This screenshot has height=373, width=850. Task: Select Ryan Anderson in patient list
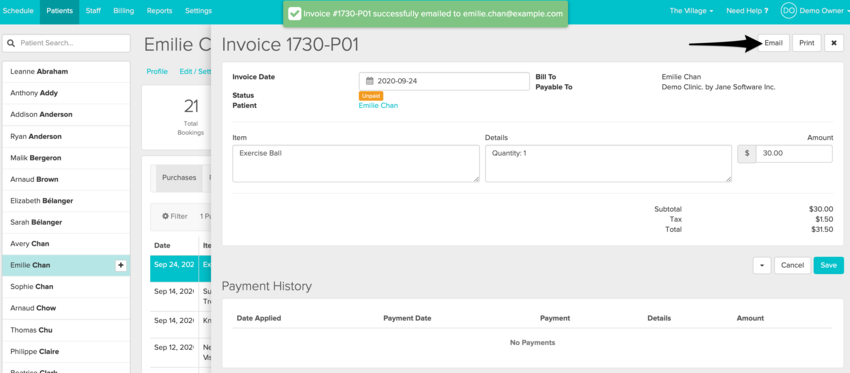66,137
